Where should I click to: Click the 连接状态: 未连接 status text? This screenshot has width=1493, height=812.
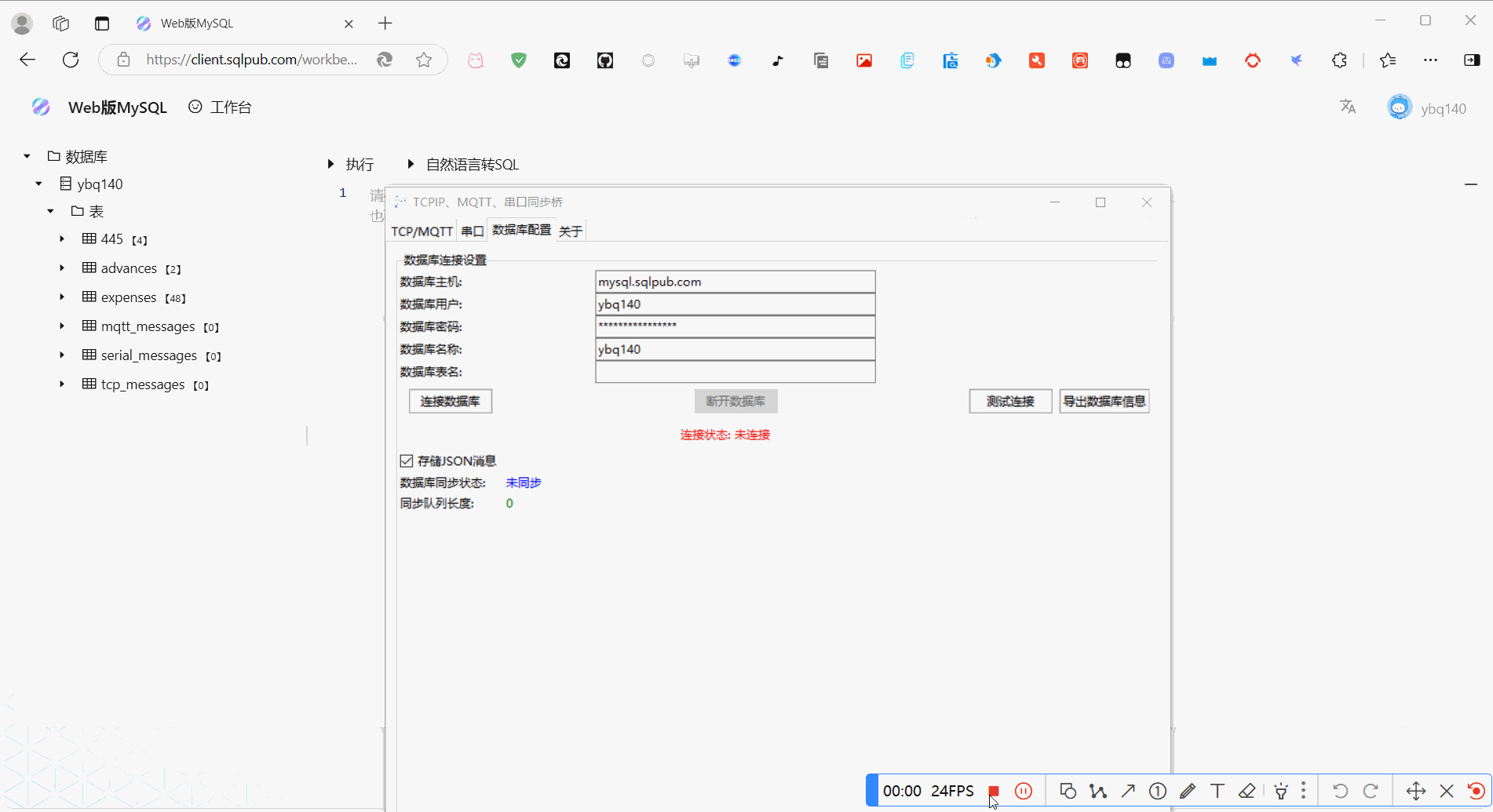click(725, 435)
